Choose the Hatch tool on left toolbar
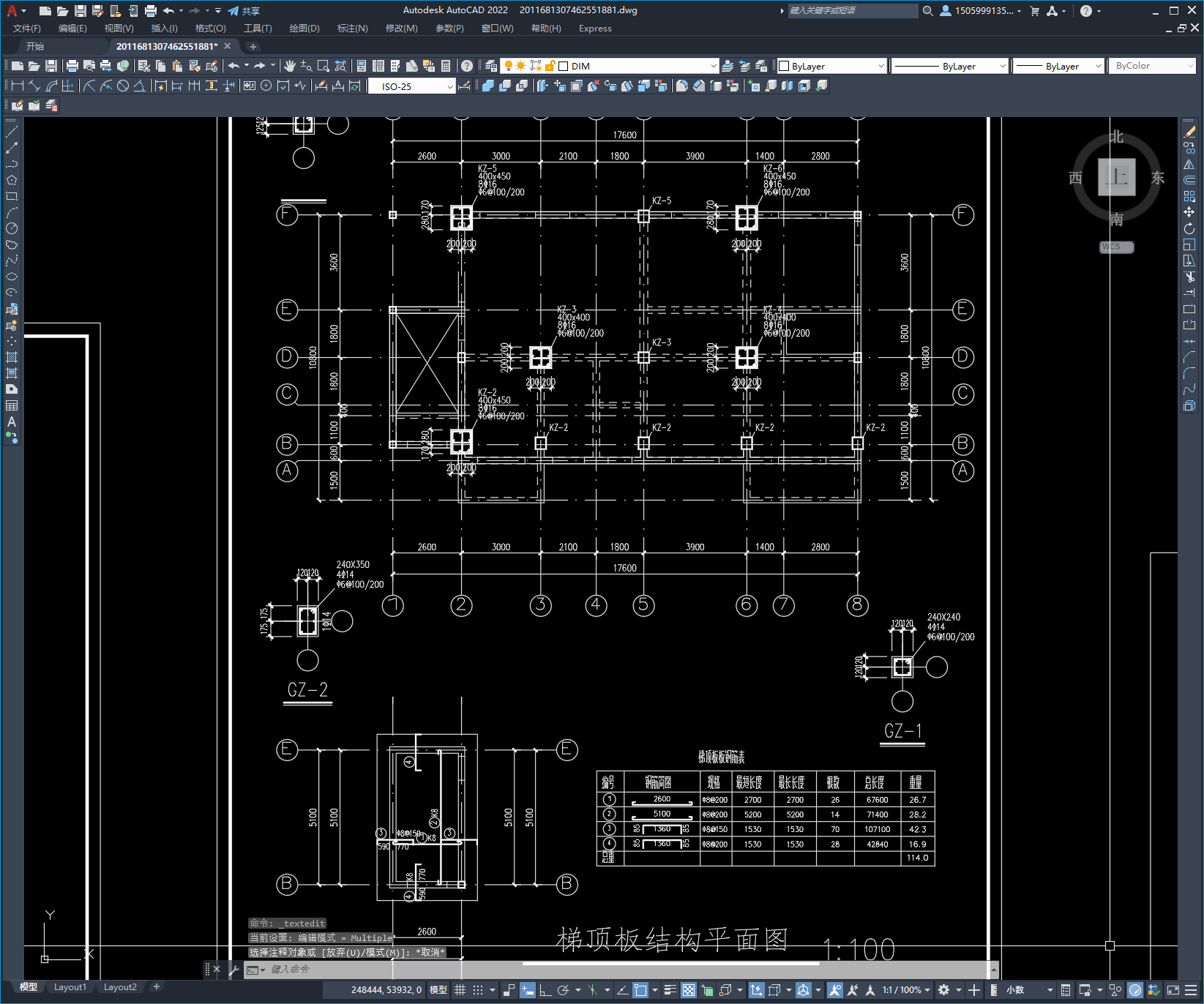Image resolution: width=1204 pixels, height=1004 pixels. (x=12, y=357)
